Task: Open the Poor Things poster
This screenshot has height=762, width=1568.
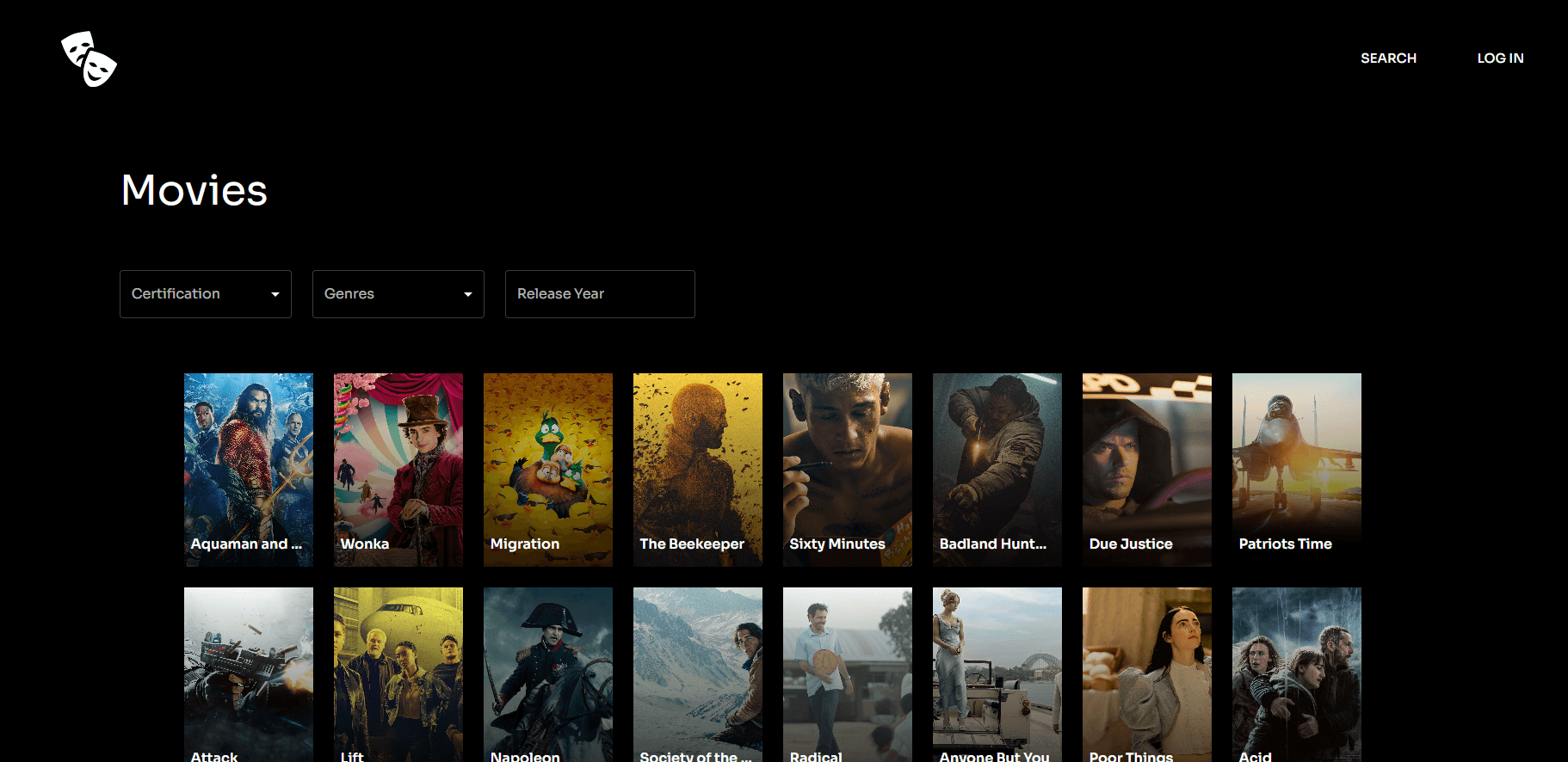Action: tap(1147, 674)
